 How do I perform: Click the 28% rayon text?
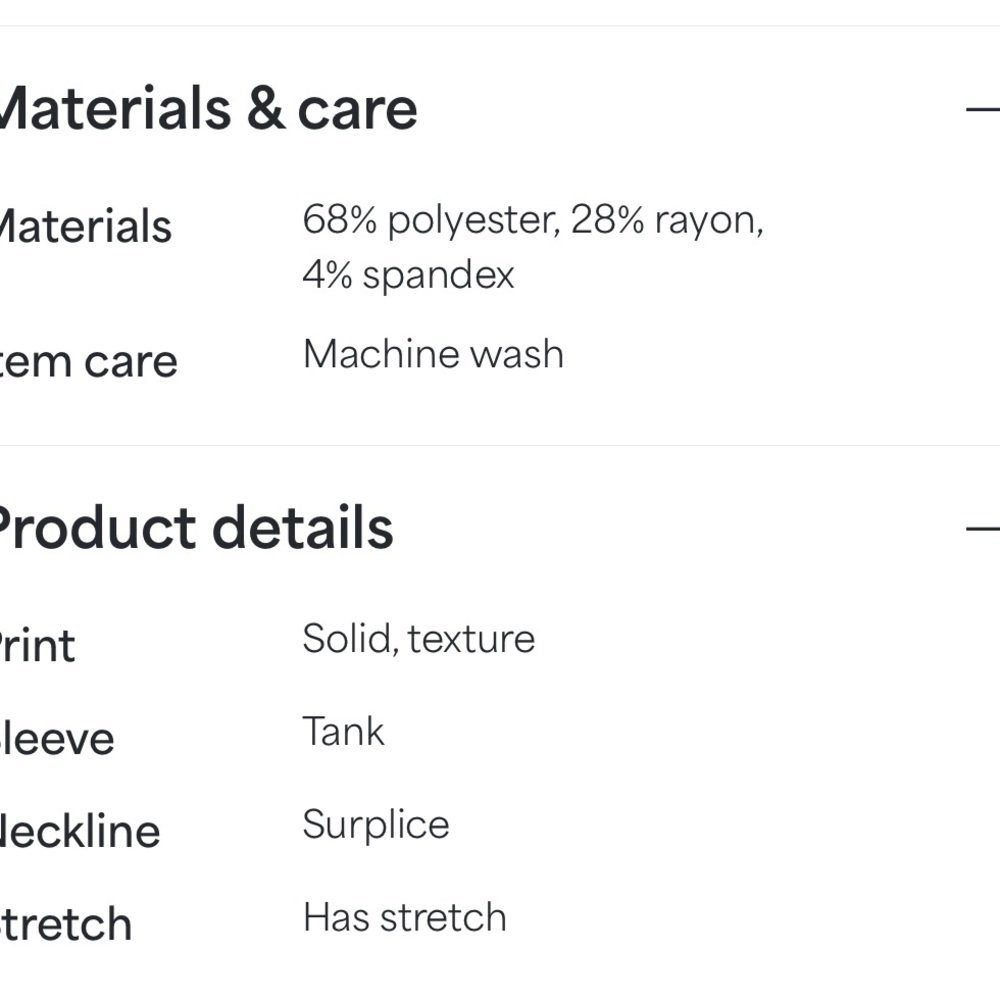(666, 221)
